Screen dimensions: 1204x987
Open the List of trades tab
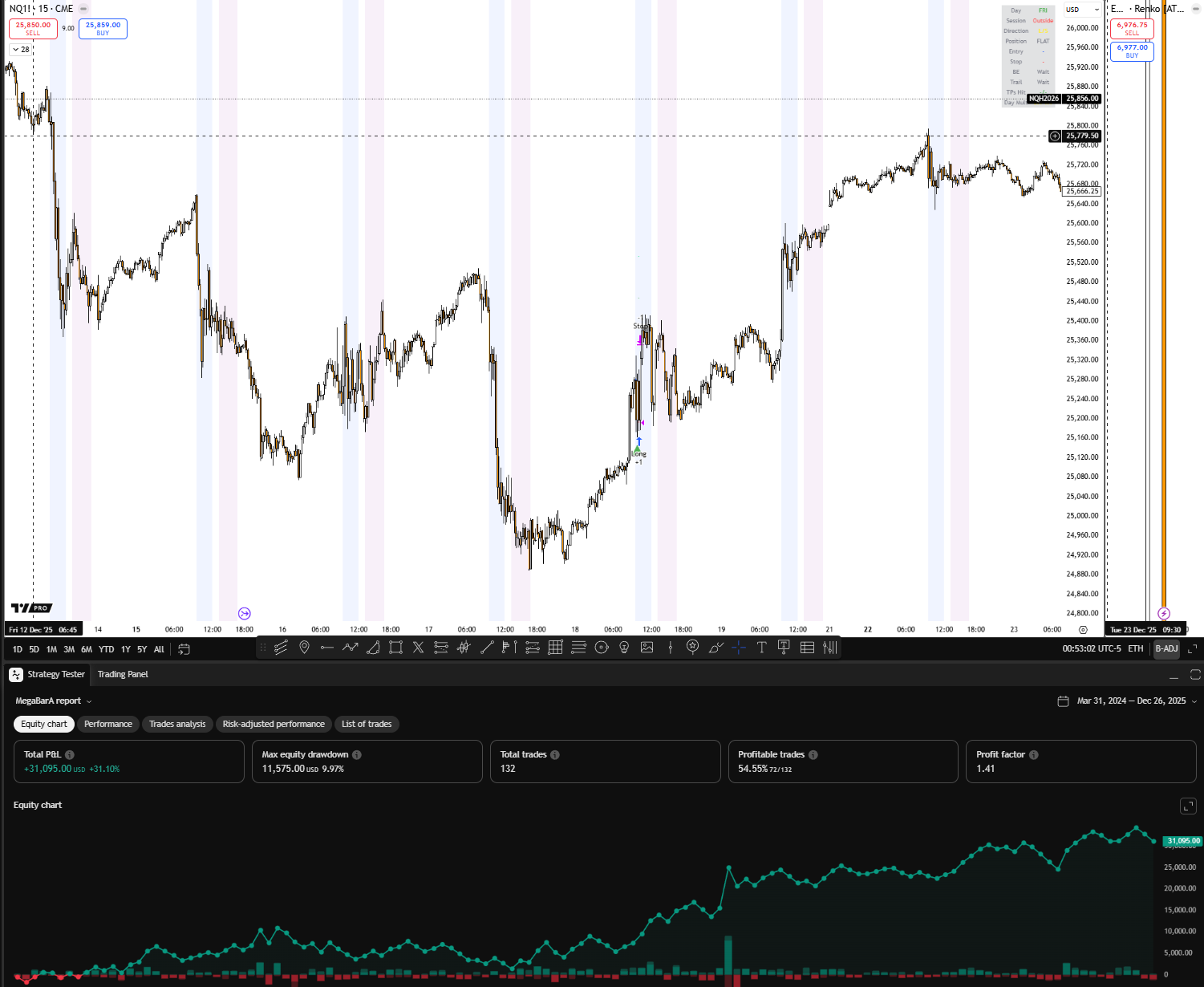[x=367, y=724]
